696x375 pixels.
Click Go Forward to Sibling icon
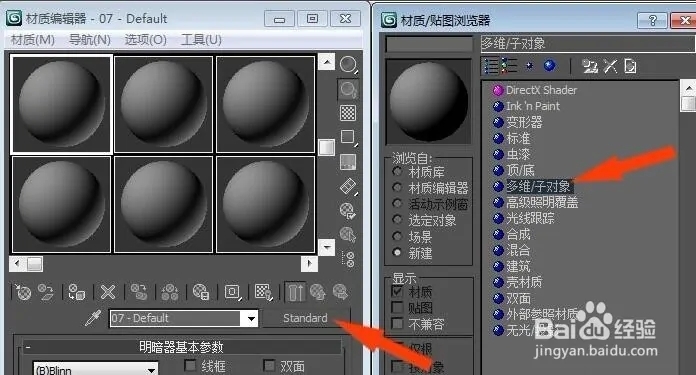pyautogui.click(x=341, y=292)
